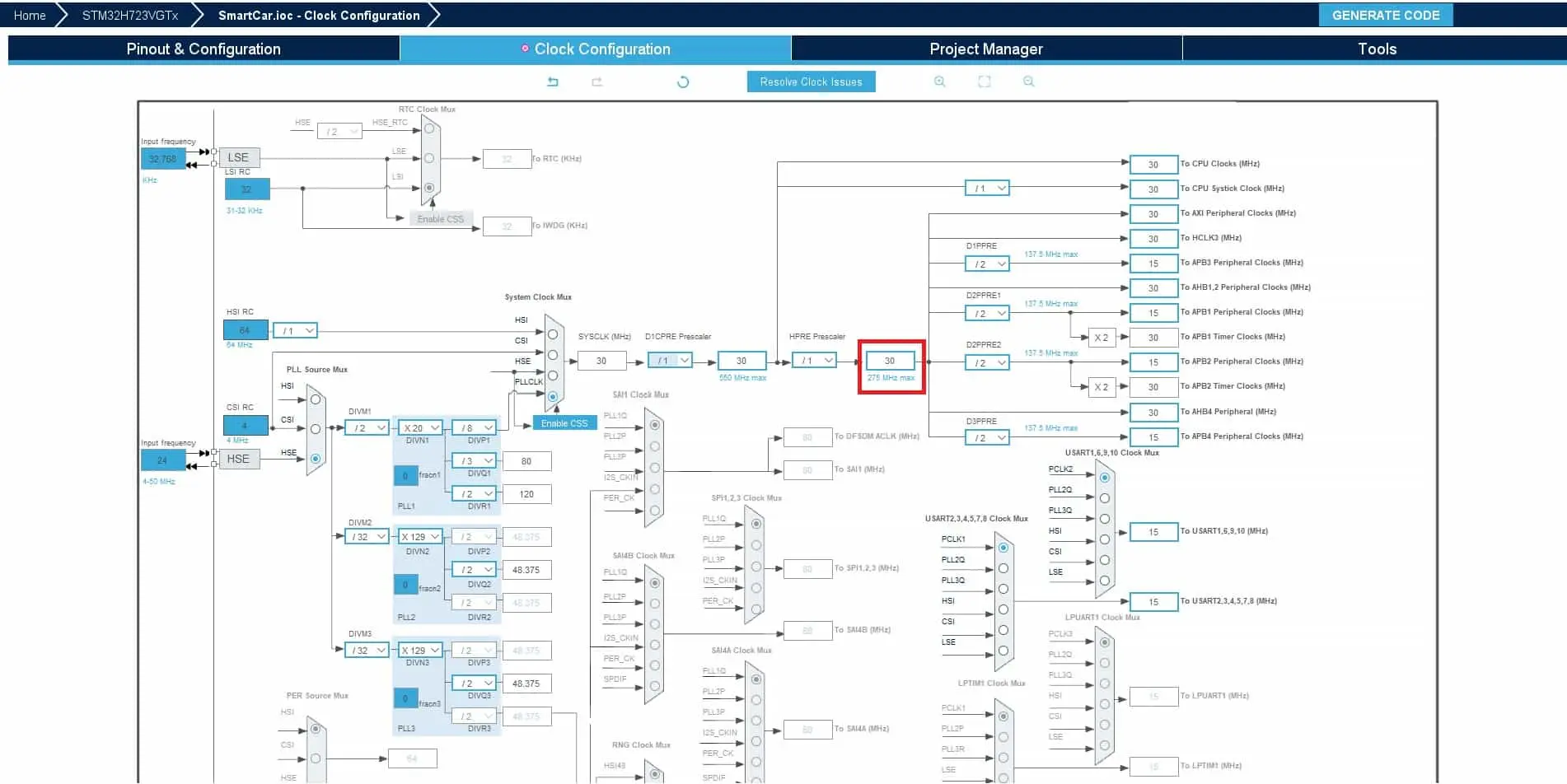Click the STM32H723VGTx breadcrumb

130,15
